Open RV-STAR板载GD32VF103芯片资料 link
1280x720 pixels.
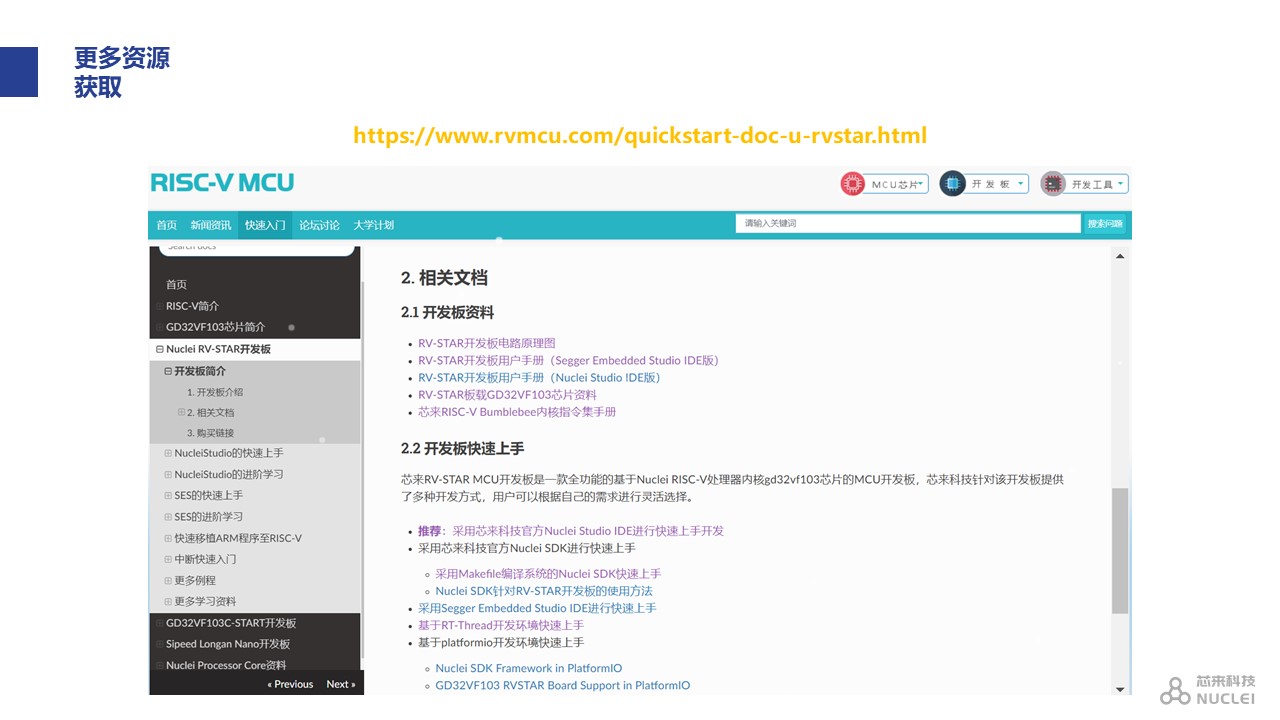pos(507,394)
